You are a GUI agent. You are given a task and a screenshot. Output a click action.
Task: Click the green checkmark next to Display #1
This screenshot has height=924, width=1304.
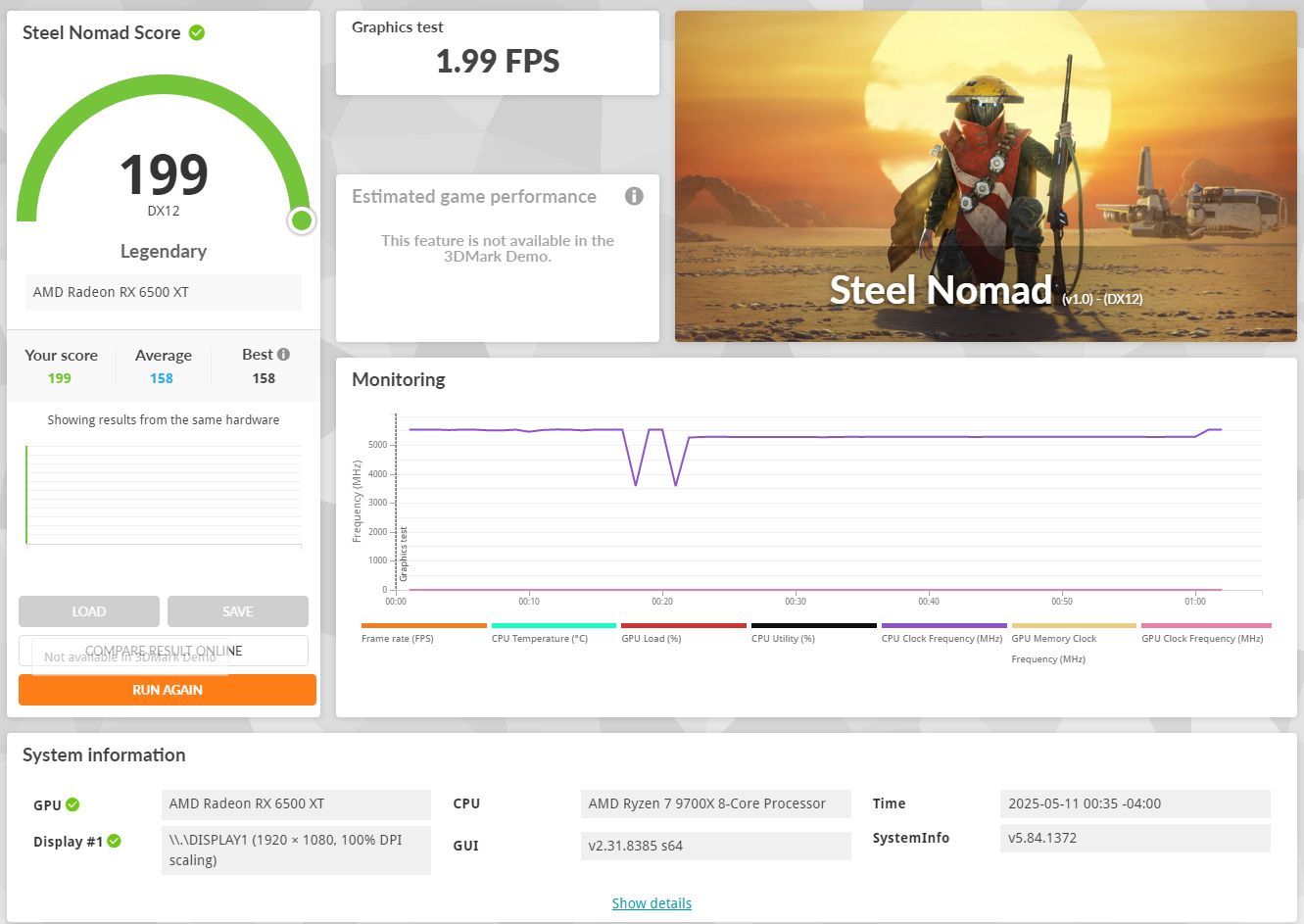114,841
